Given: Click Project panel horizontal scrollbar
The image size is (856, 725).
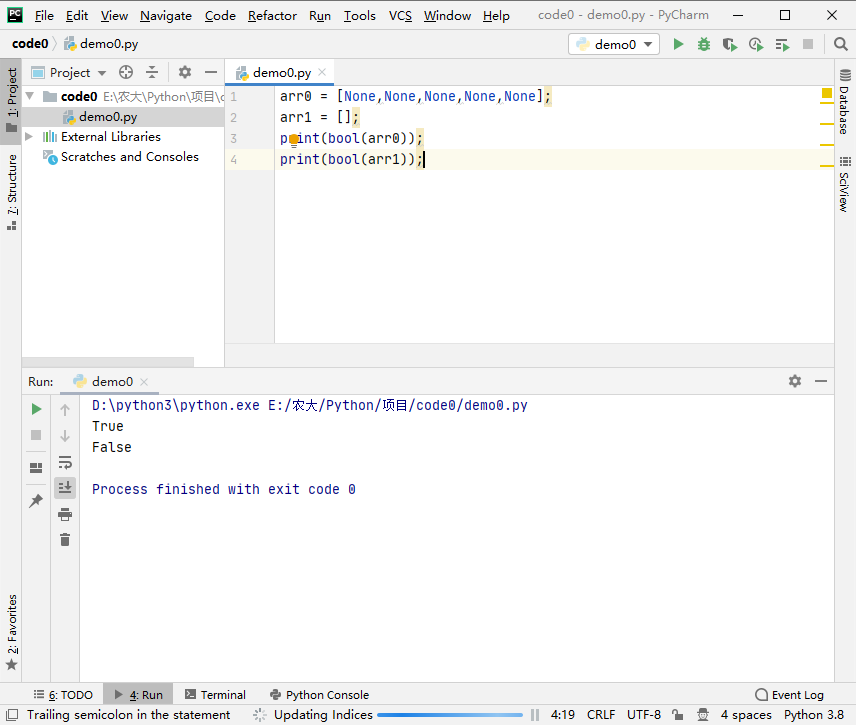Looking at the screenshot, I should 108,361.
